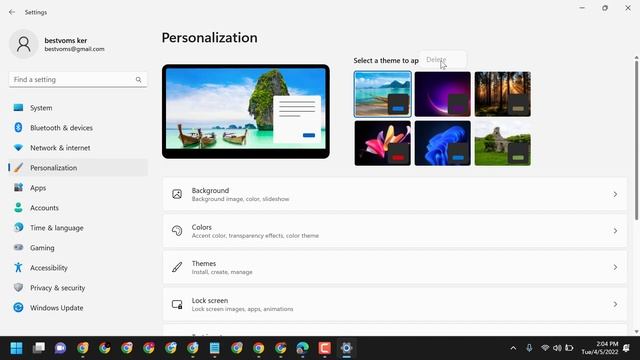Open the Apps category
The width and height of the screenshot is (640, 360).
[78, 188]
